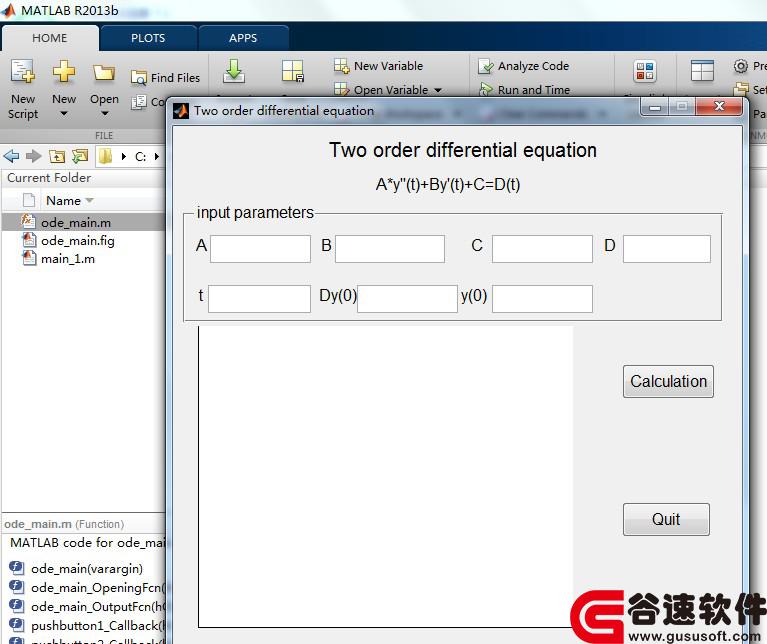
Task: Click the Open folder icon
Action: pyautogui.click(x=104, y=72)
